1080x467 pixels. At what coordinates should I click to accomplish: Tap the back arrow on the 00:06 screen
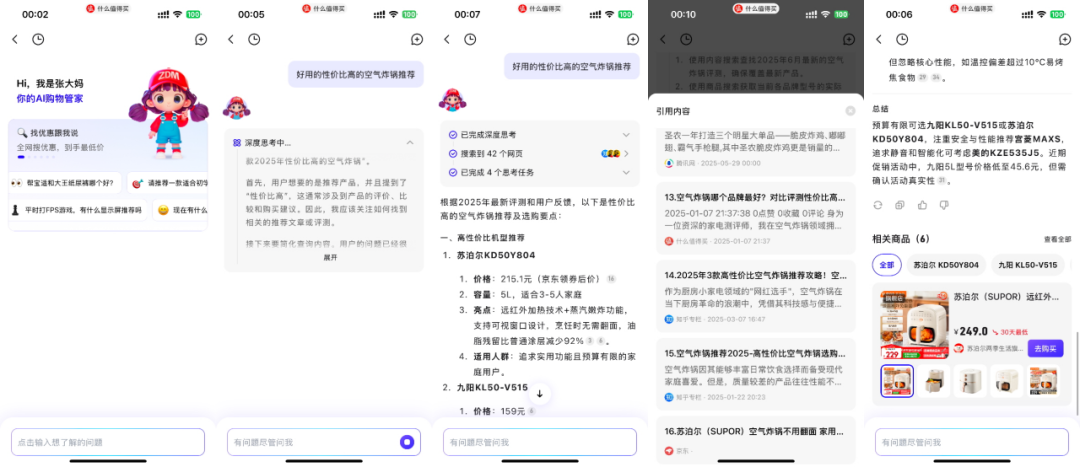tap(880, 40)
